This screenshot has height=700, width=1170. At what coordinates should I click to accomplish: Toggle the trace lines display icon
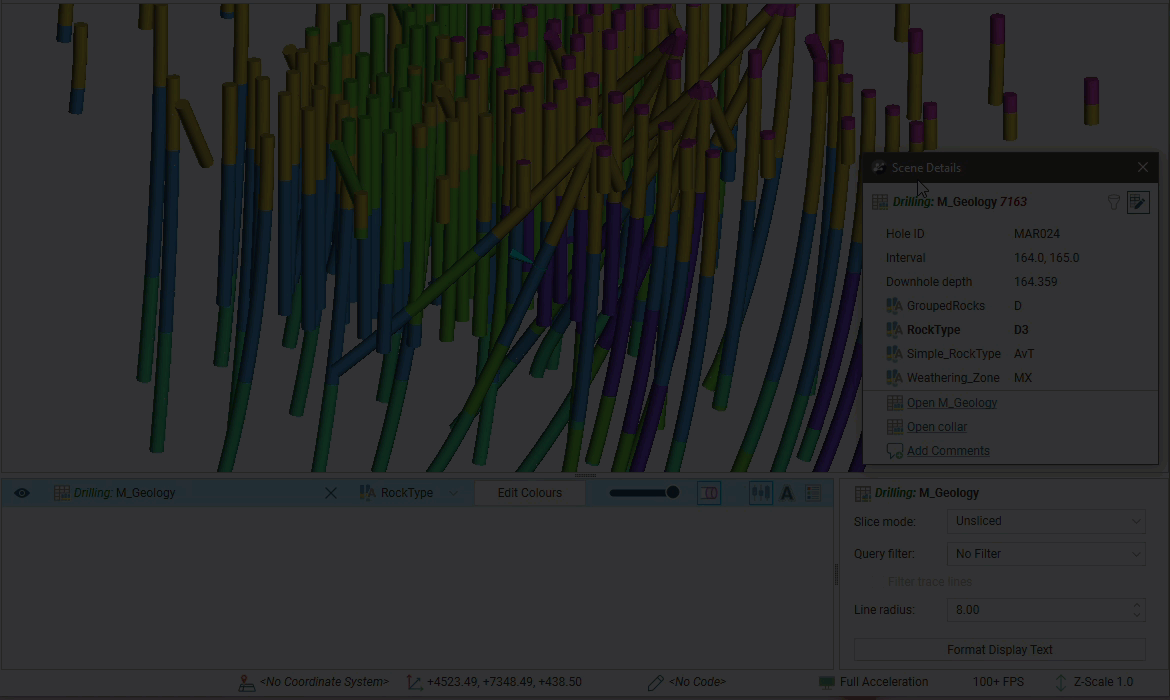[760, 493]
